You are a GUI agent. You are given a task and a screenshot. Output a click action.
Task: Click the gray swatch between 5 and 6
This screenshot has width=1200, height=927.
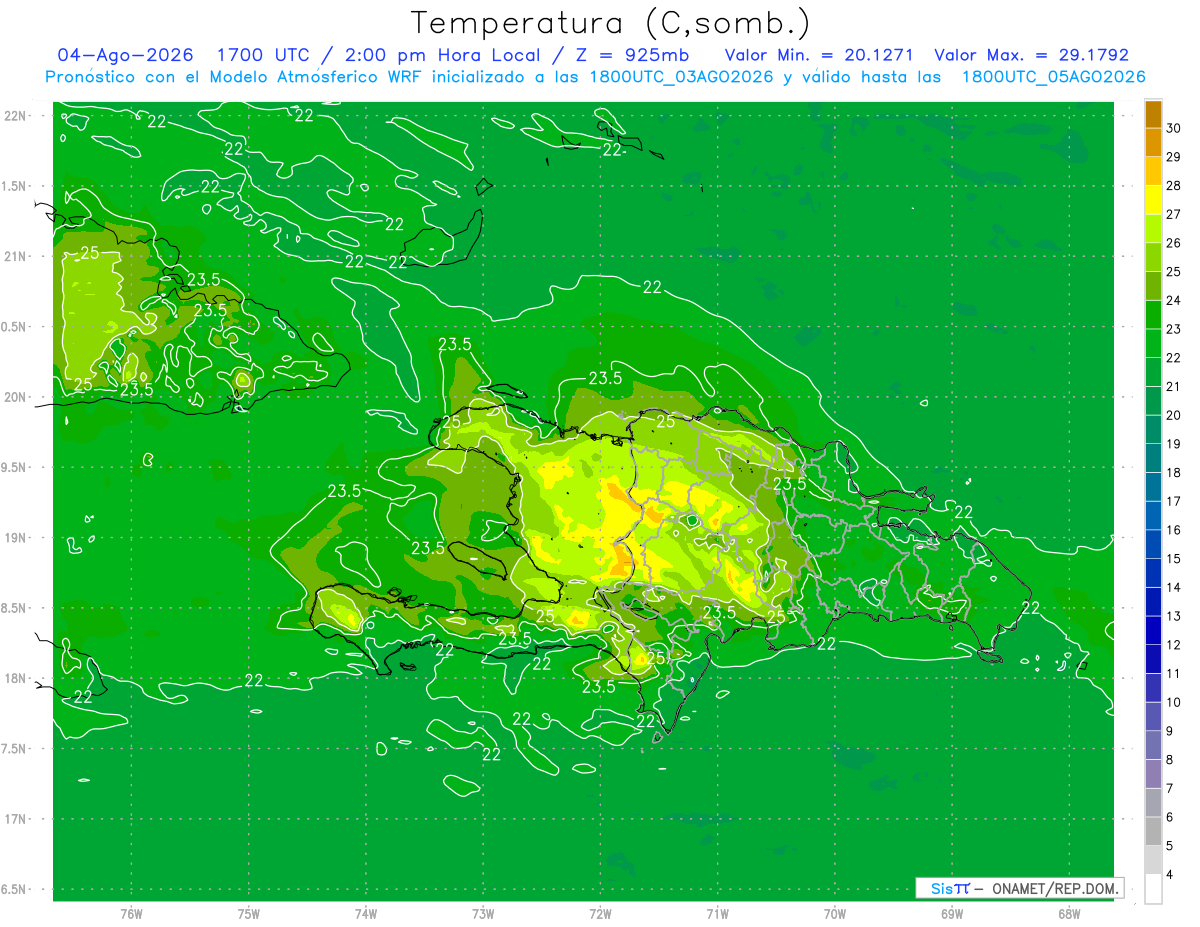click(1153, 831)
